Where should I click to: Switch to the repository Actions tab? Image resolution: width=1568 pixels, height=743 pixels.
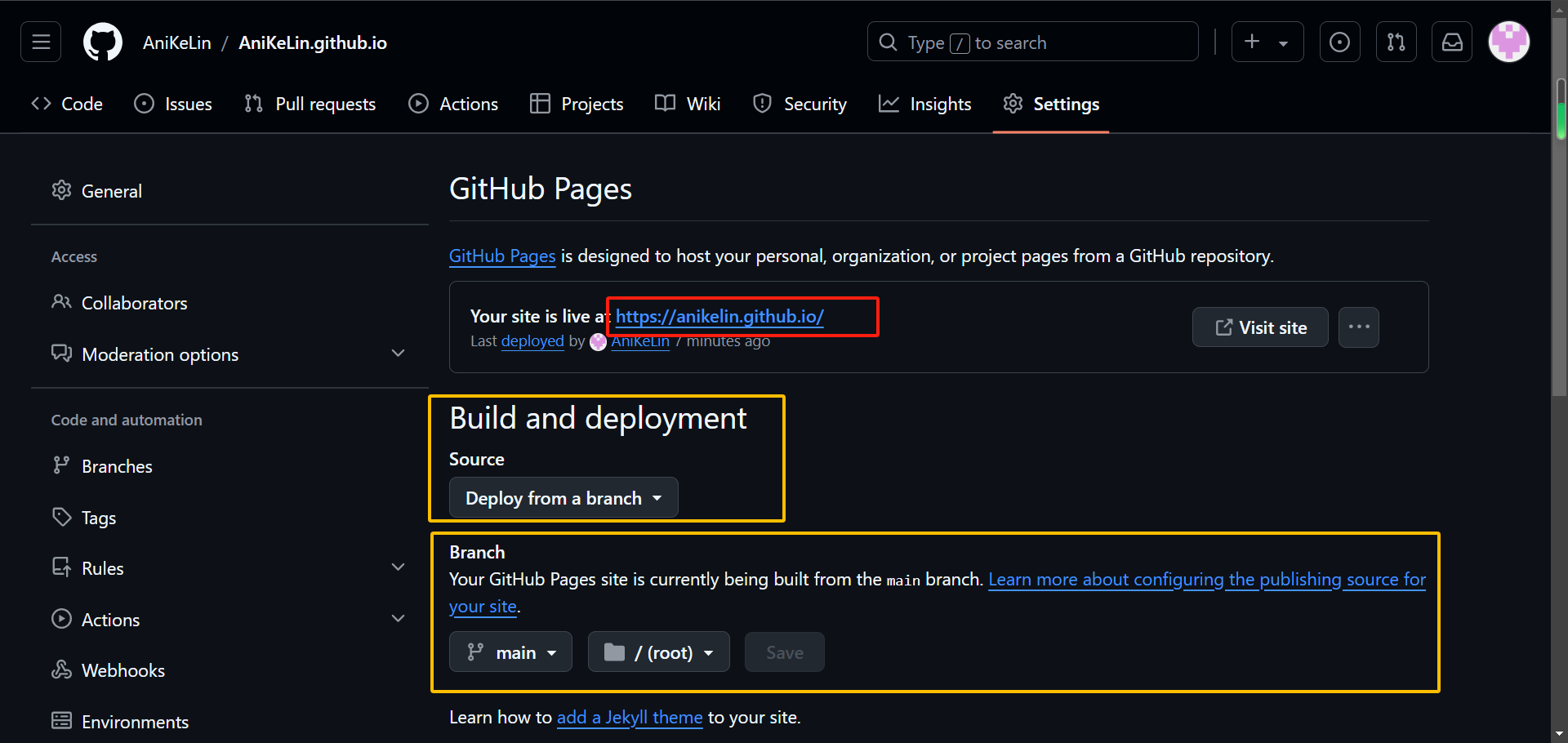[x=453, y=104]
